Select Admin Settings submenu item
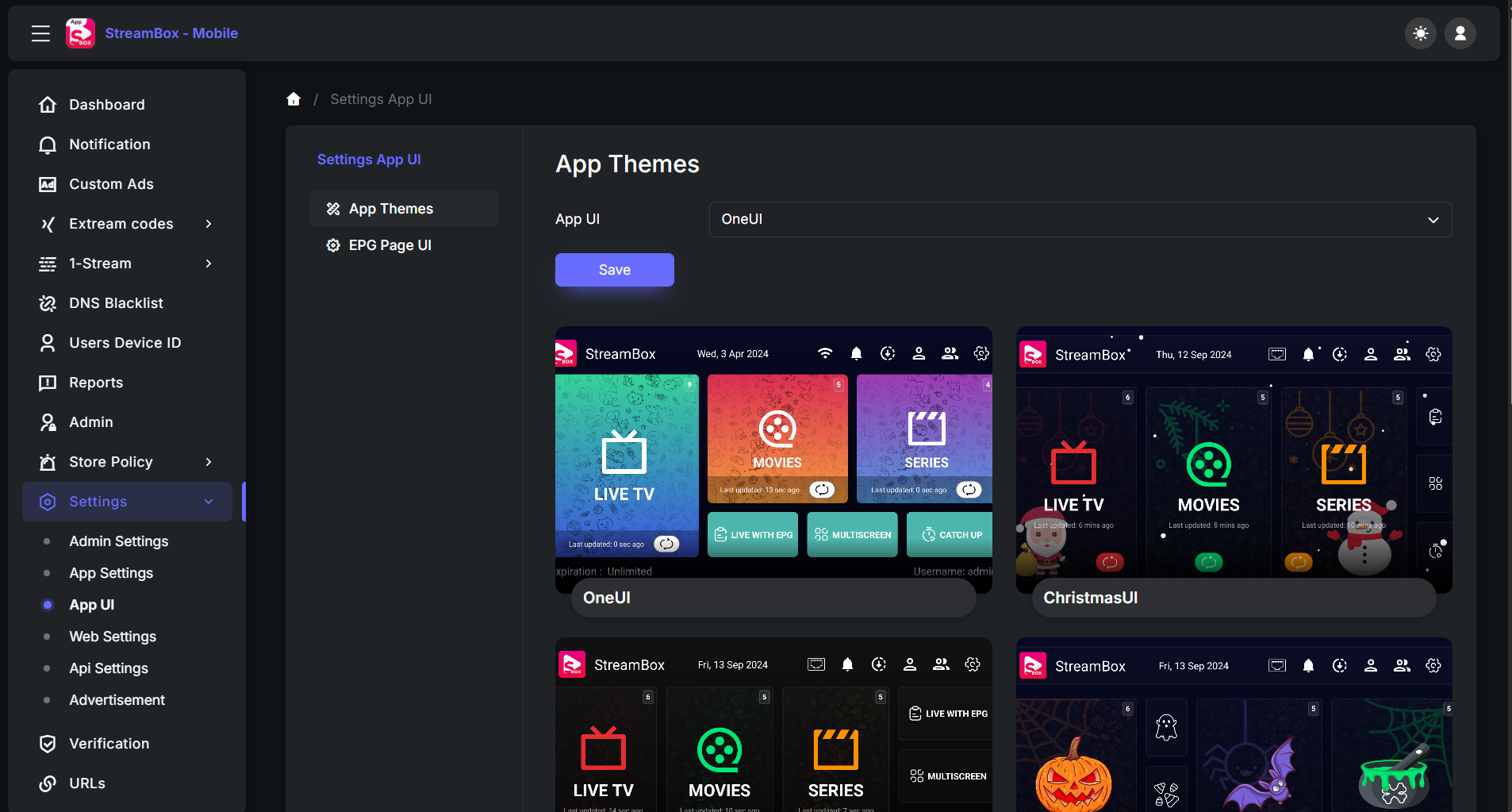 (118, 541)
